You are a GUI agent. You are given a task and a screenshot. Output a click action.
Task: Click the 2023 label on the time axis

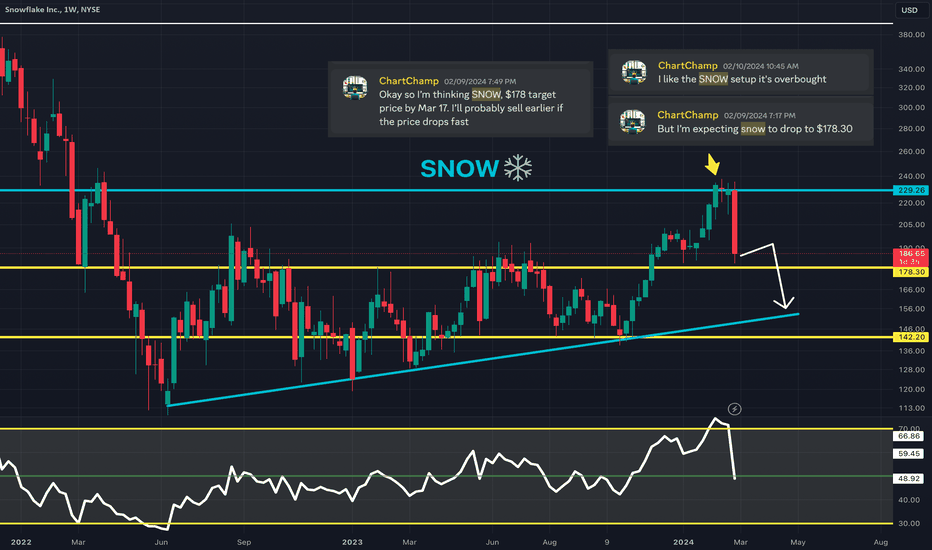(352, 542)
